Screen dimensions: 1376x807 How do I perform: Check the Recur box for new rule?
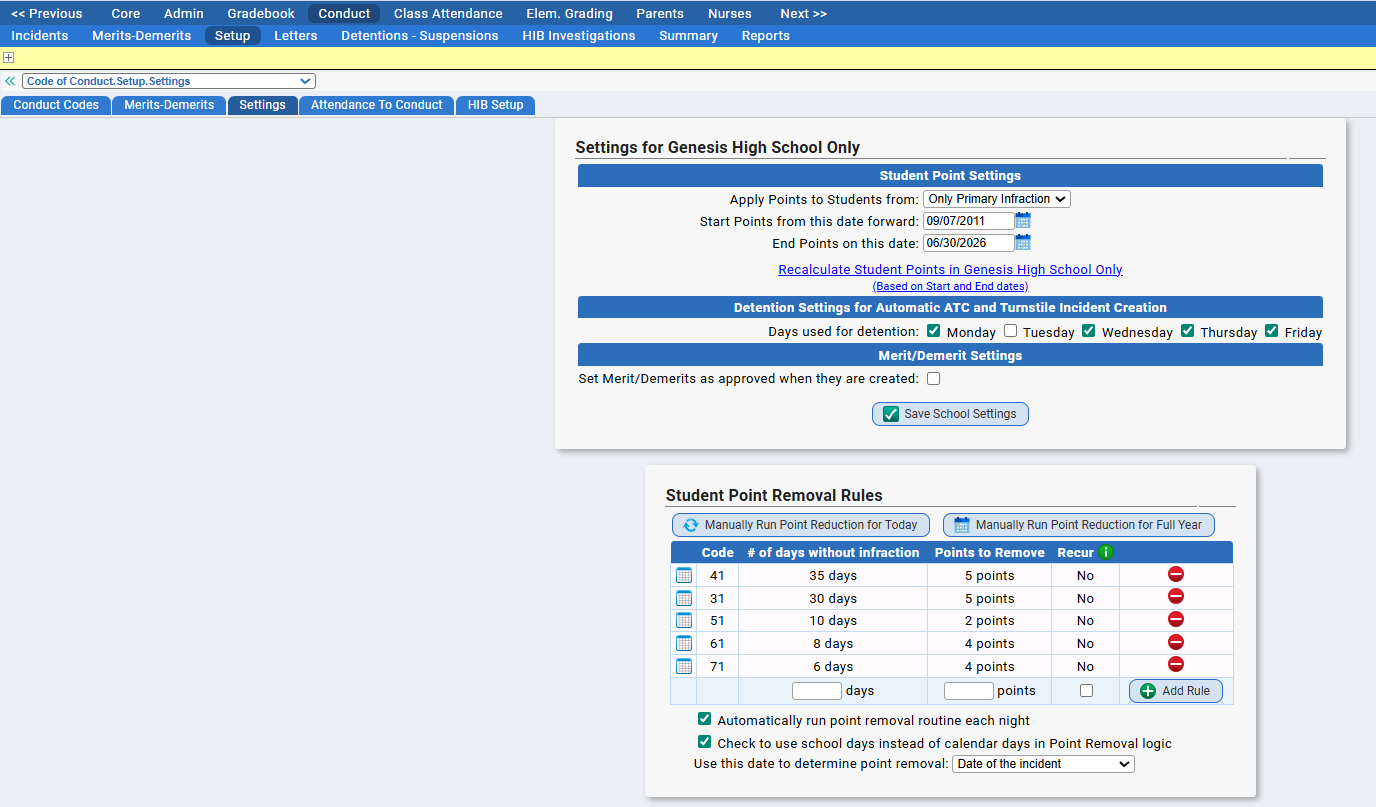click(1086, 691)
